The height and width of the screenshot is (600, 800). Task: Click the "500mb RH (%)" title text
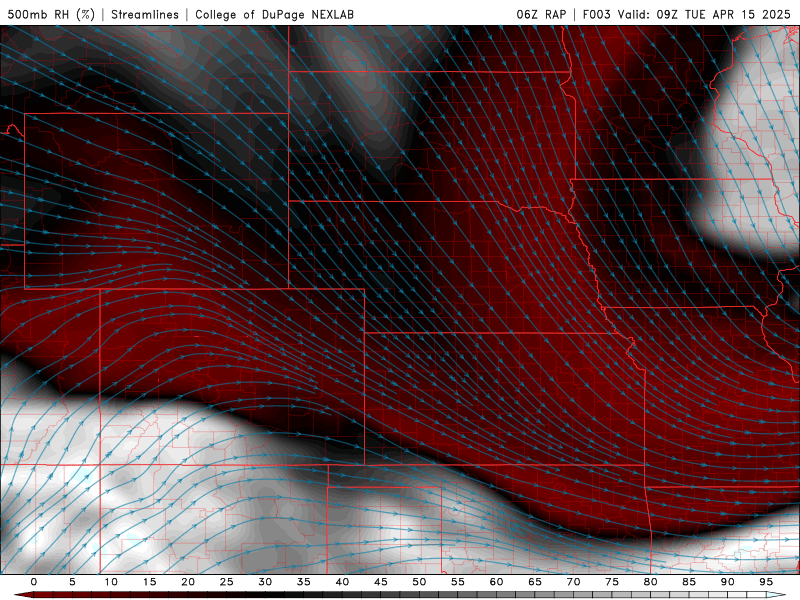[x=51, y=14]
